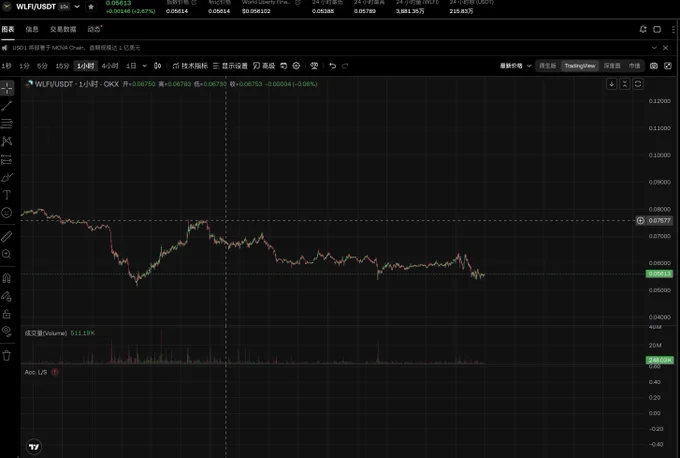Expand the announcement banner chevron
The image size is (680, 458).
[654, 48]
